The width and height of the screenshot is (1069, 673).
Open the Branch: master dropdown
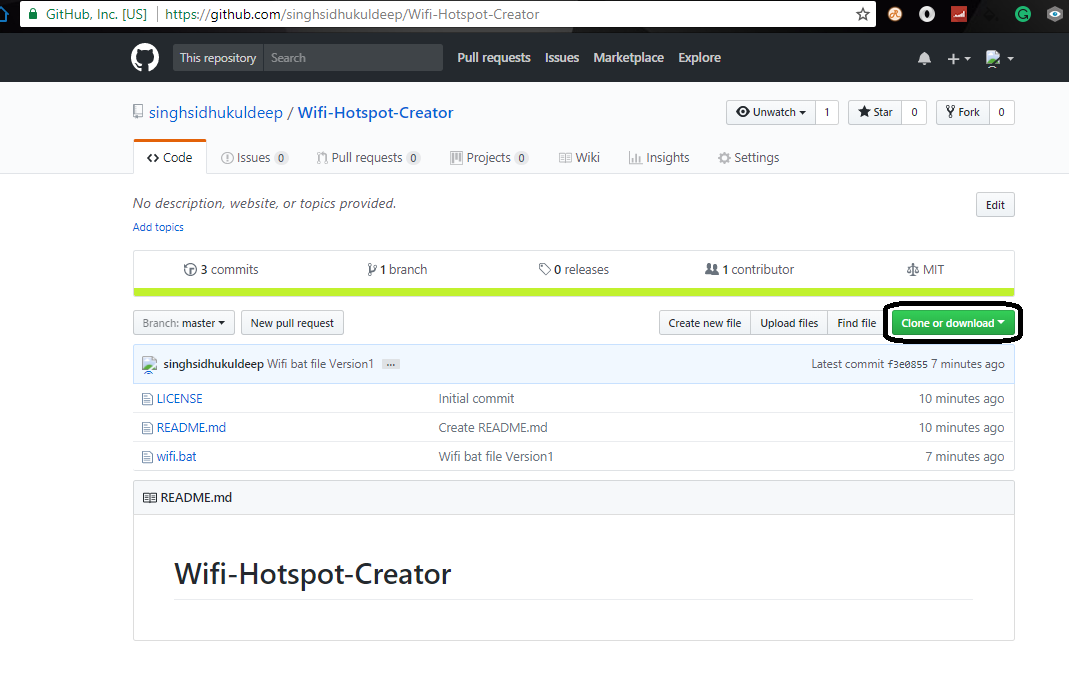point(183,323)
